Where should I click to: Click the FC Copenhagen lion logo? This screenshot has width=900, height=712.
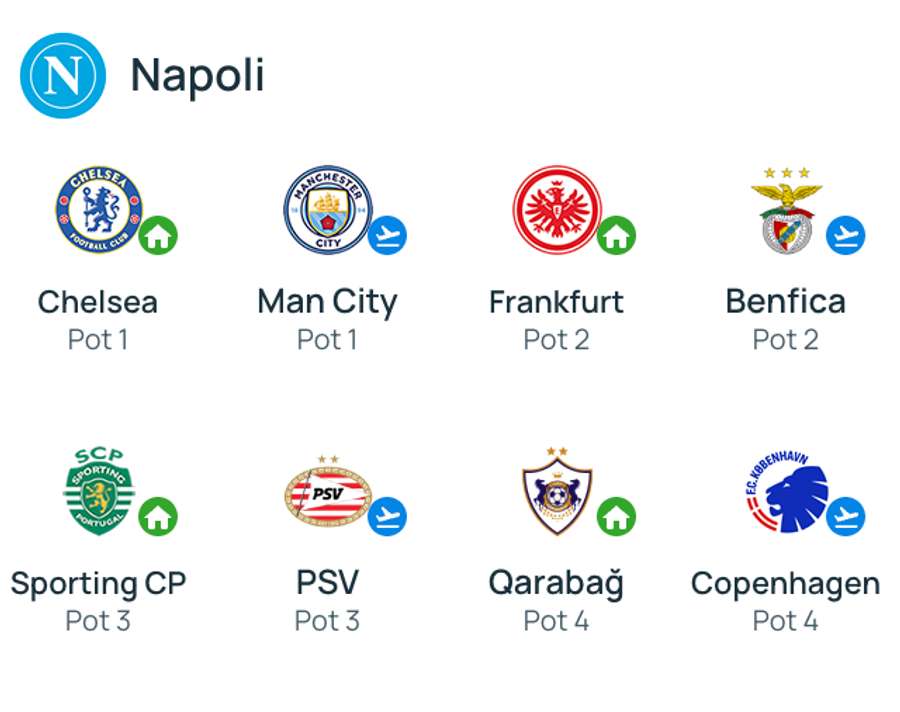[x=788, y=492]
